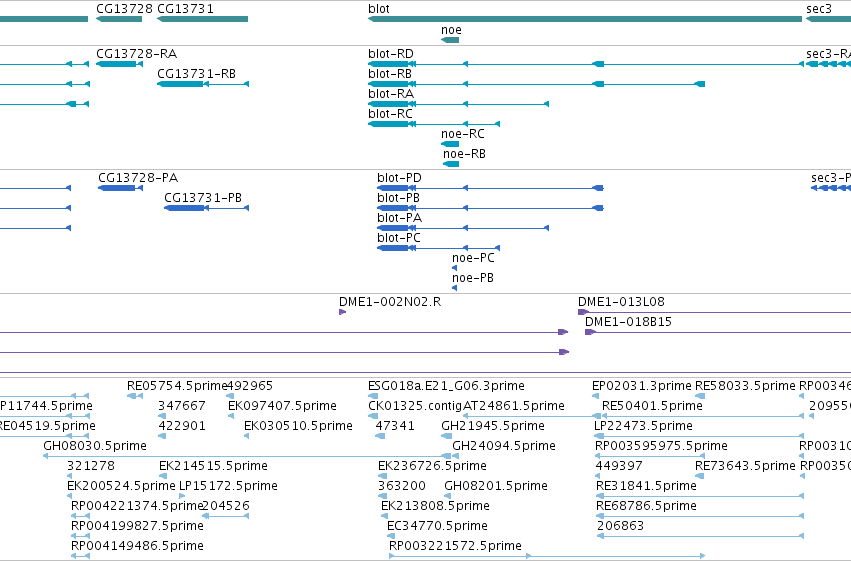Click the RP004221374.5prime EST
Image resolution: width=851 pixels, height=561 pixels.
80,517
